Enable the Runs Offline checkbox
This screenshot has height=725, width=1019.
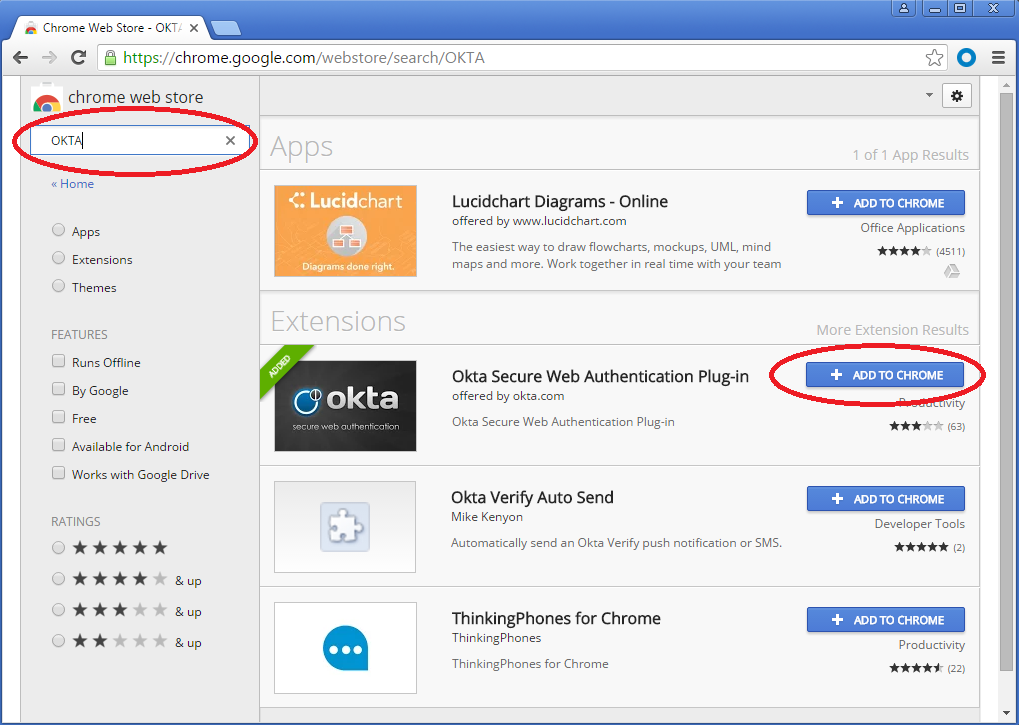(x=58, y=361)
